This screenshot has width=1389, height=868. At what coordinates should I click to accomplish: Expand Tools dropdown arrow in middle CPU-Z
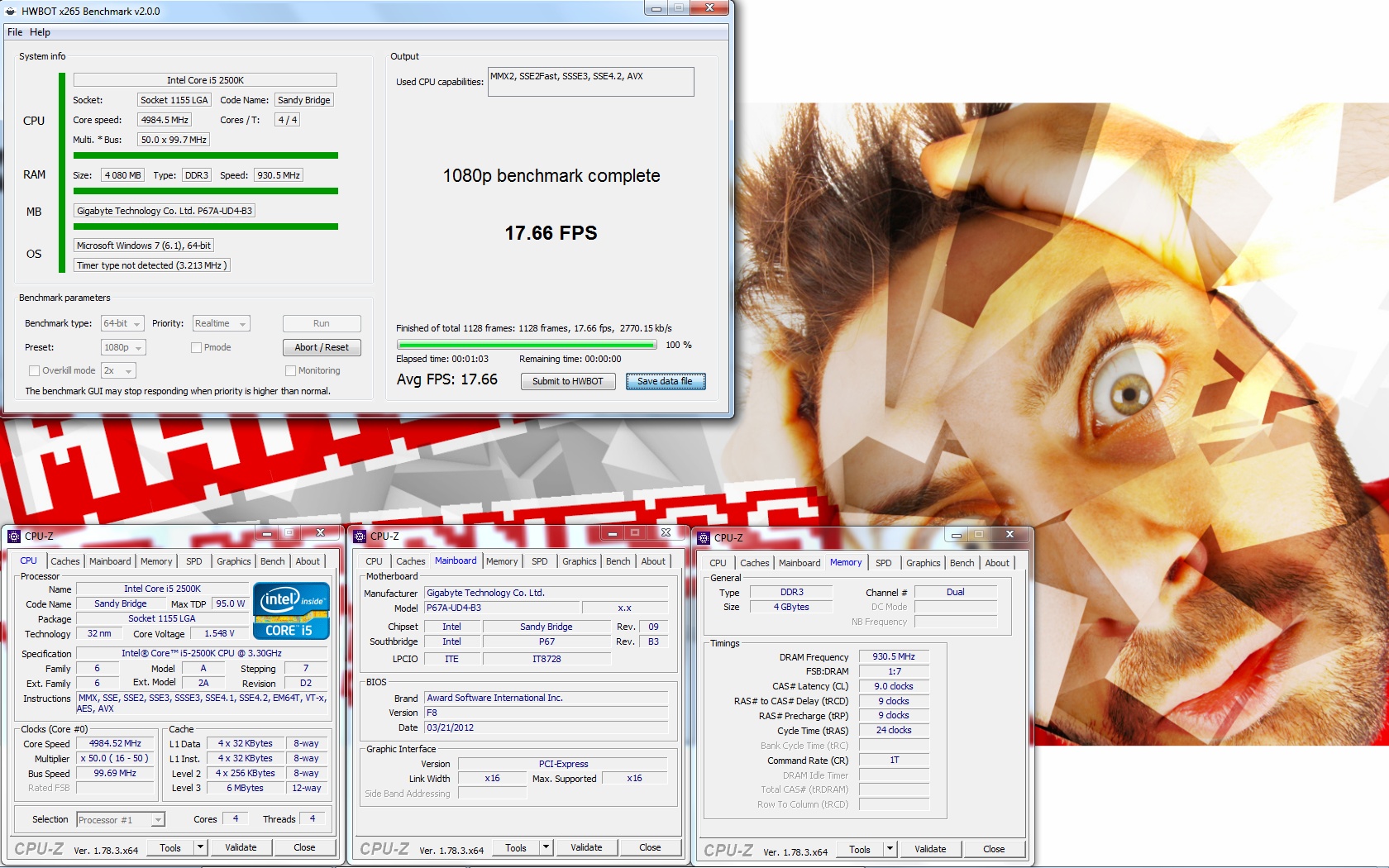(x=545, y=847)
